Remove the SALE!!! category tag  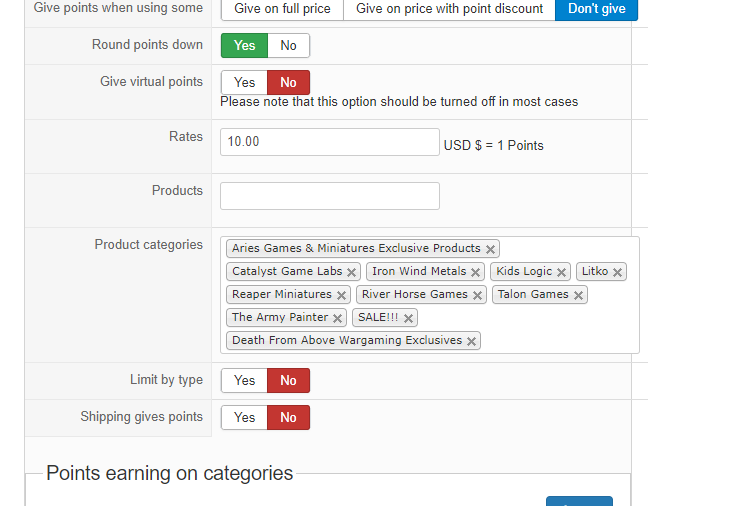point(409,318)
